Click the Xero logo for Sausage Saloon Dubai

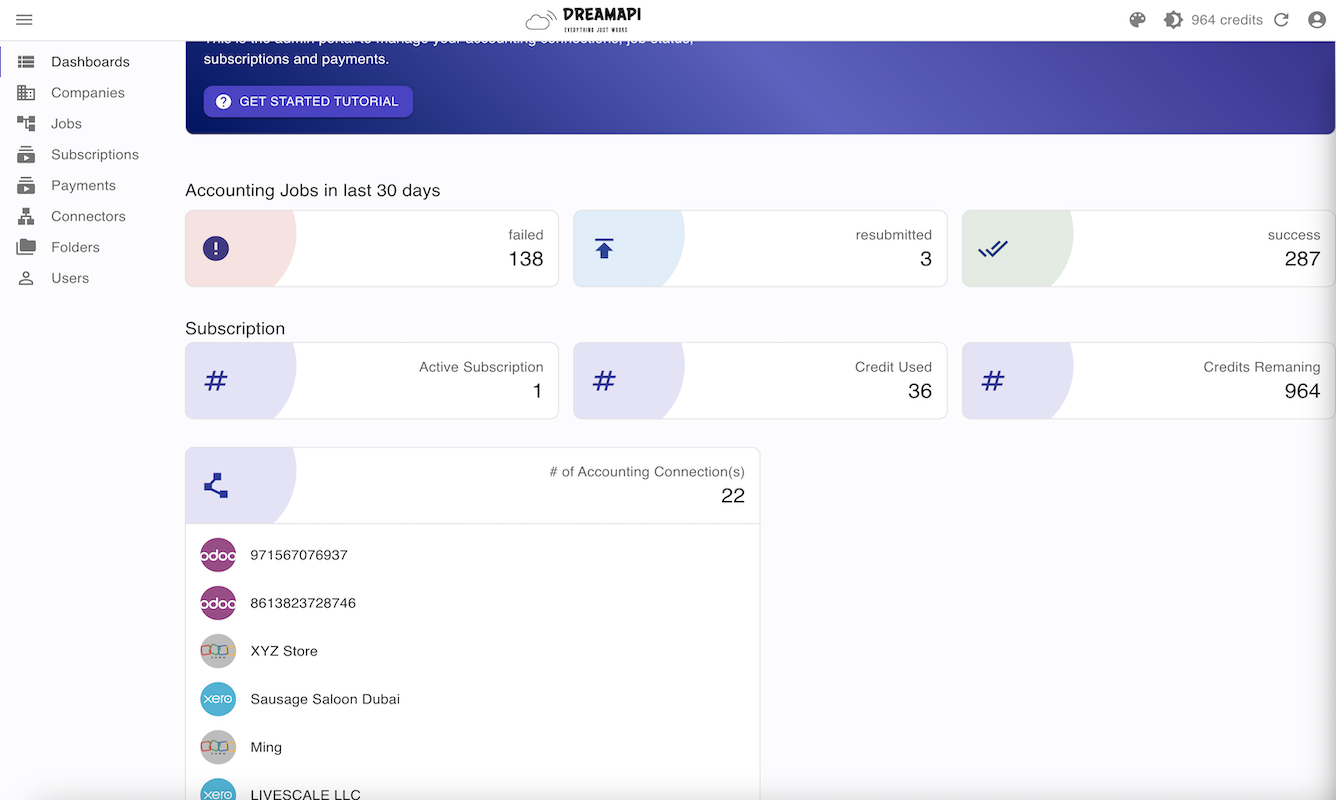[x=218, y=699]
